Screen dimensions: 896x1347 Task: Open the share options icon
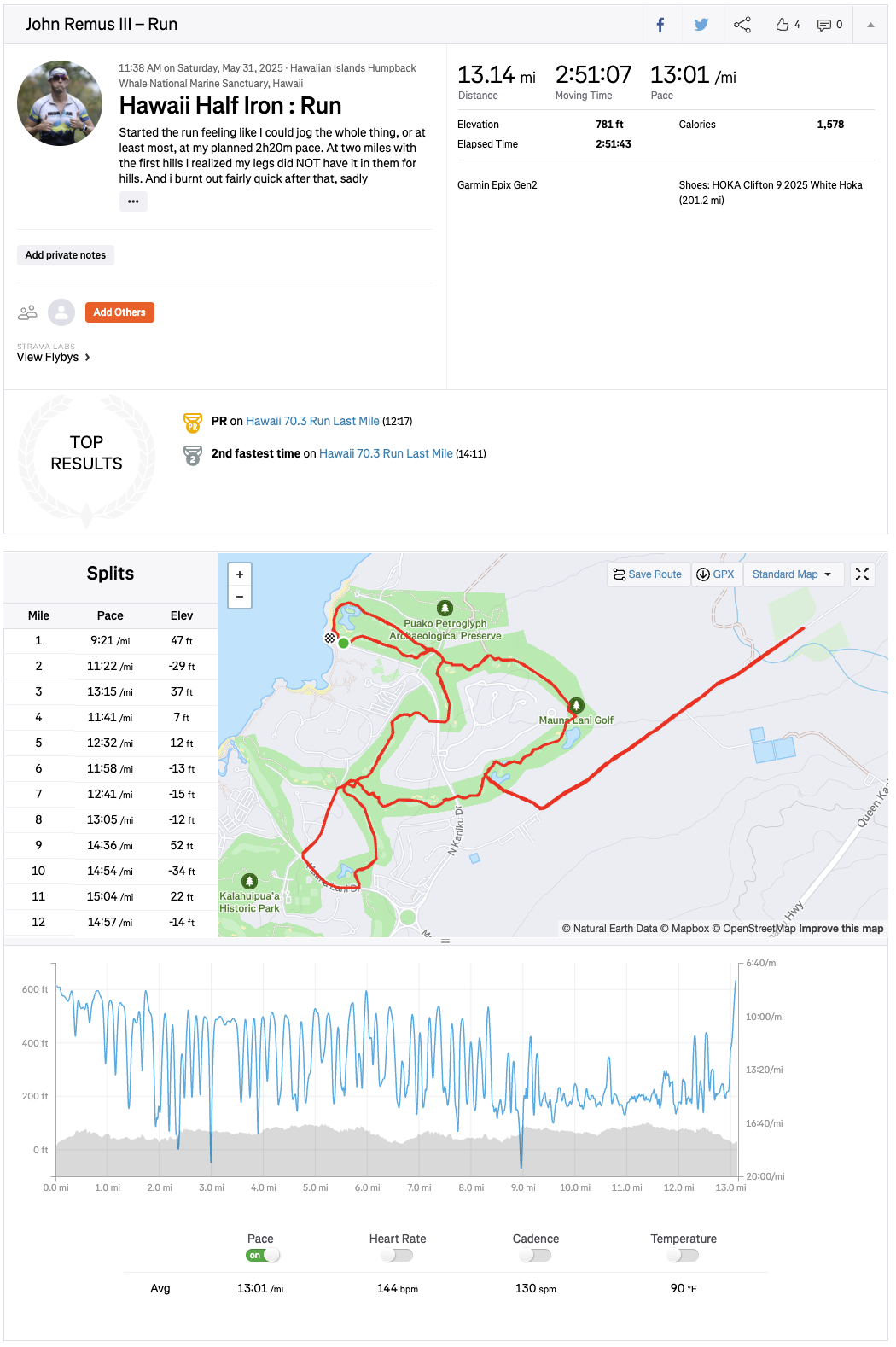742,25
